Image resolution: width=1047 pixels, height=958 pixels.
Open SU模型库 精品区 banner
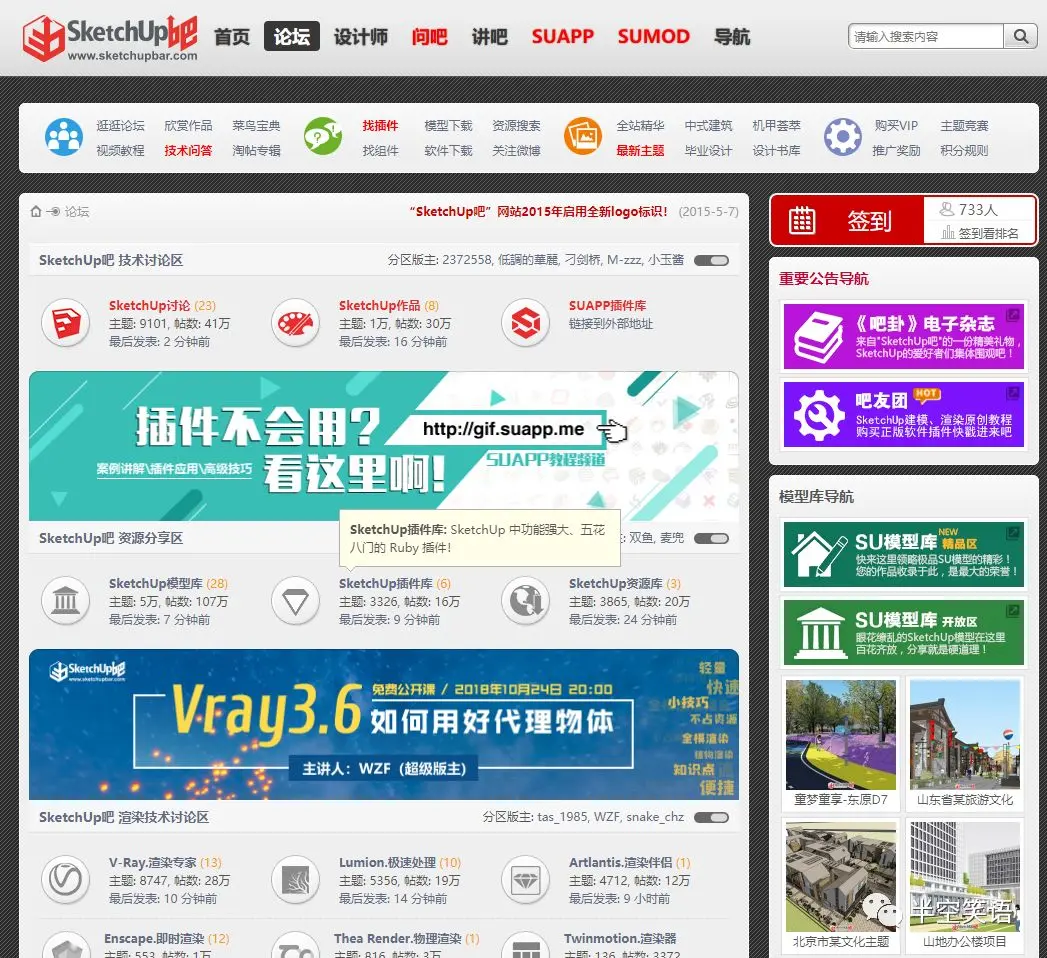(903, 555)
